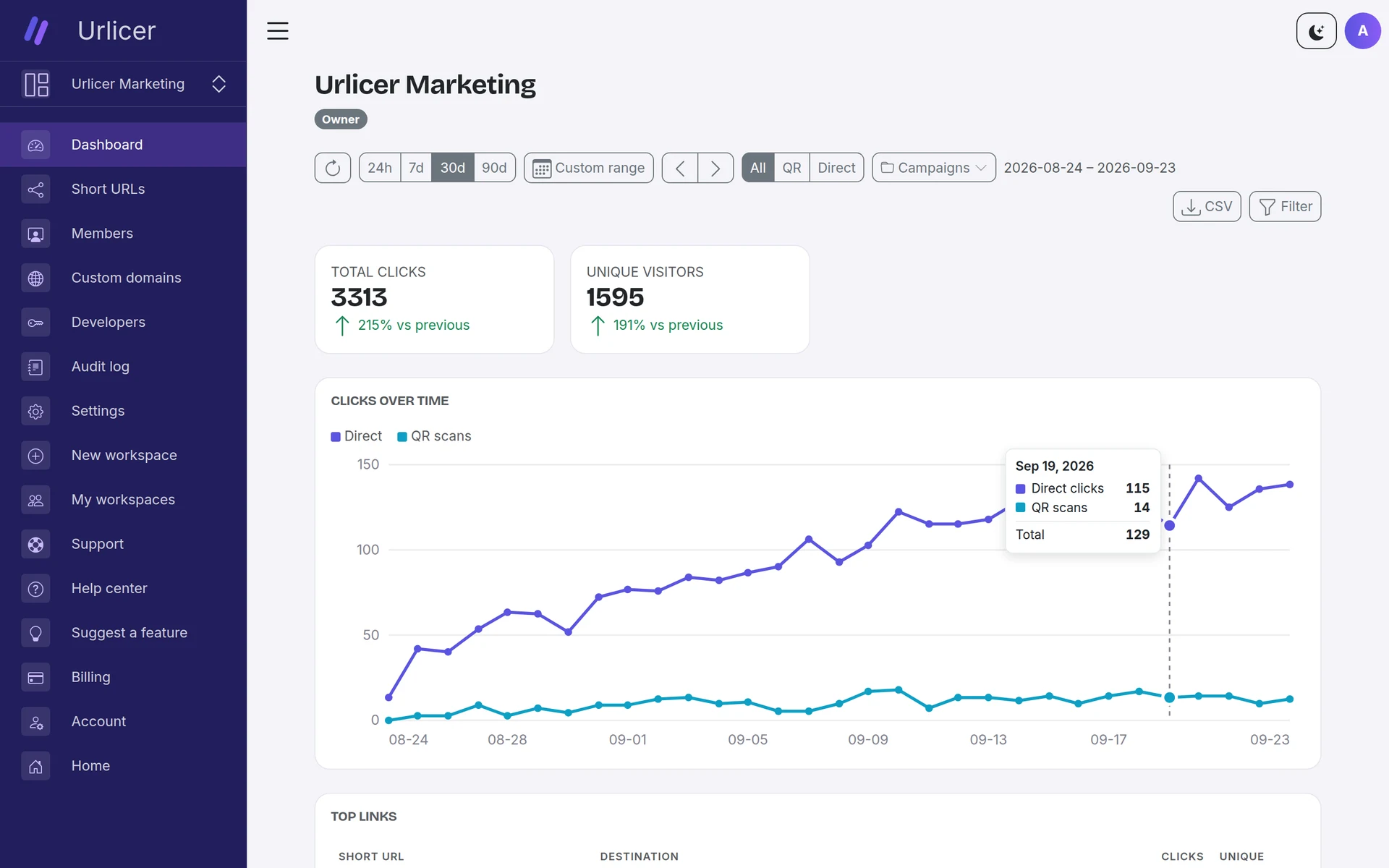Toggle the Direct legend swatch
The width and height of the screenshot is (1389, 868).
tap(336, 437)
